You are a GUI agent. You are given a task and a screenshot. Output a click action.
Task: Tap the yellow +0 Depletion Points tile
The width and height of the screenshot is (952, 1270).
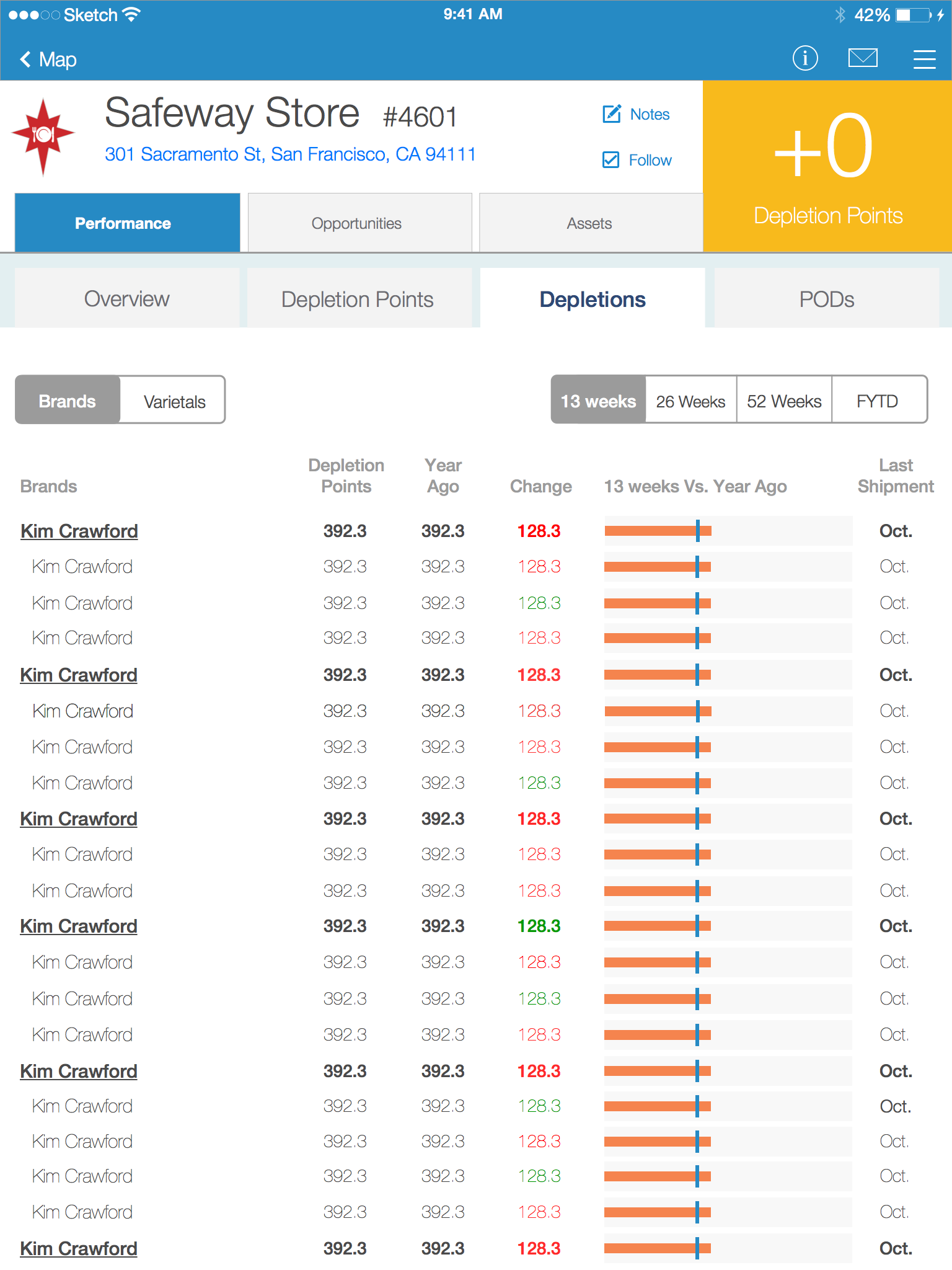coord(827,166)
